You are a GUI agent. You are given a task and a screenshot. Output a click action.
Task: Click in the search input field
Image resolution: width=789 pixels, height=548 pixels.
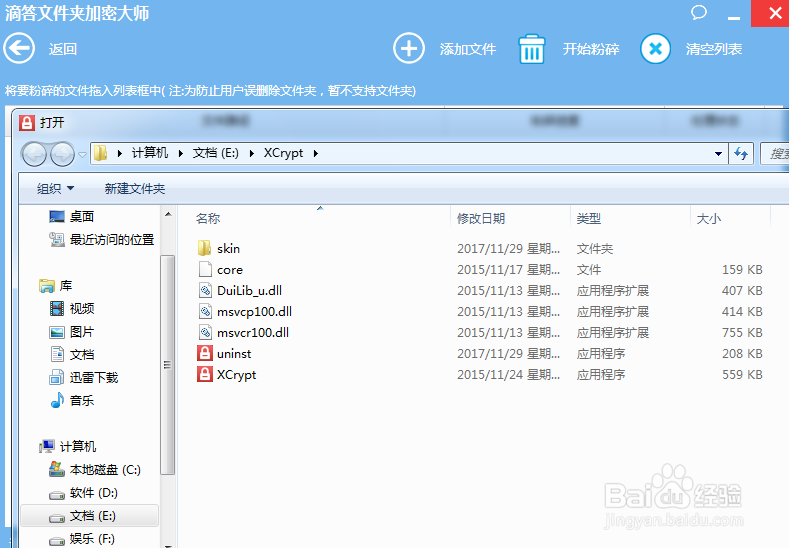coord(775,153)
